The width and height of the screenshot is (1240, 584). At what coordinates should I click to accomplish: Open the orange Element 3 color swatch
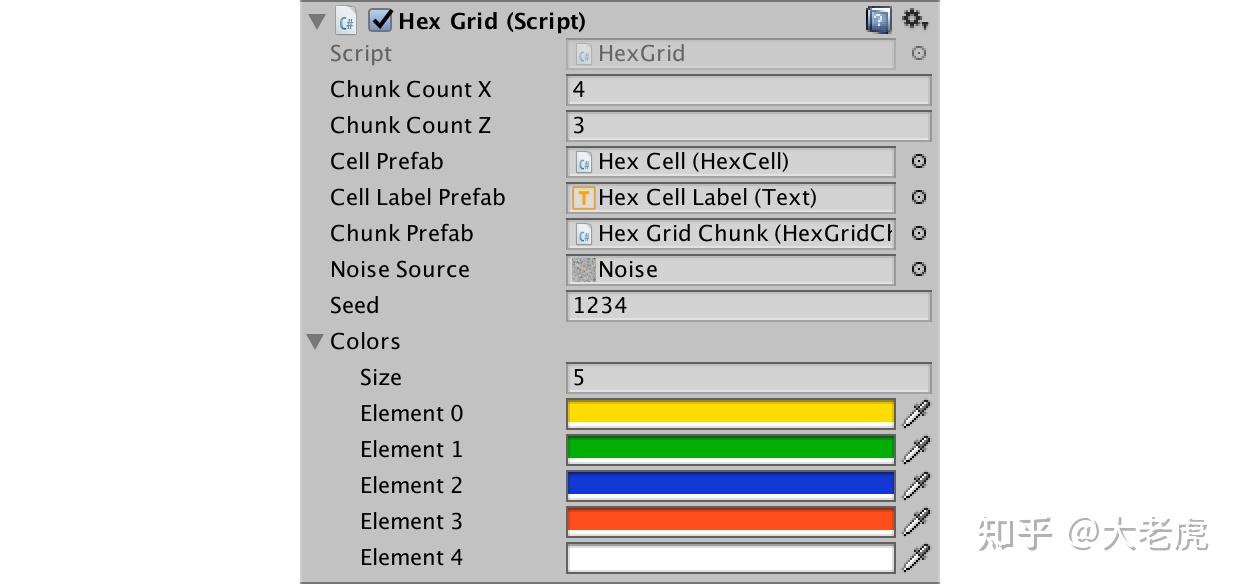[730, 521]
